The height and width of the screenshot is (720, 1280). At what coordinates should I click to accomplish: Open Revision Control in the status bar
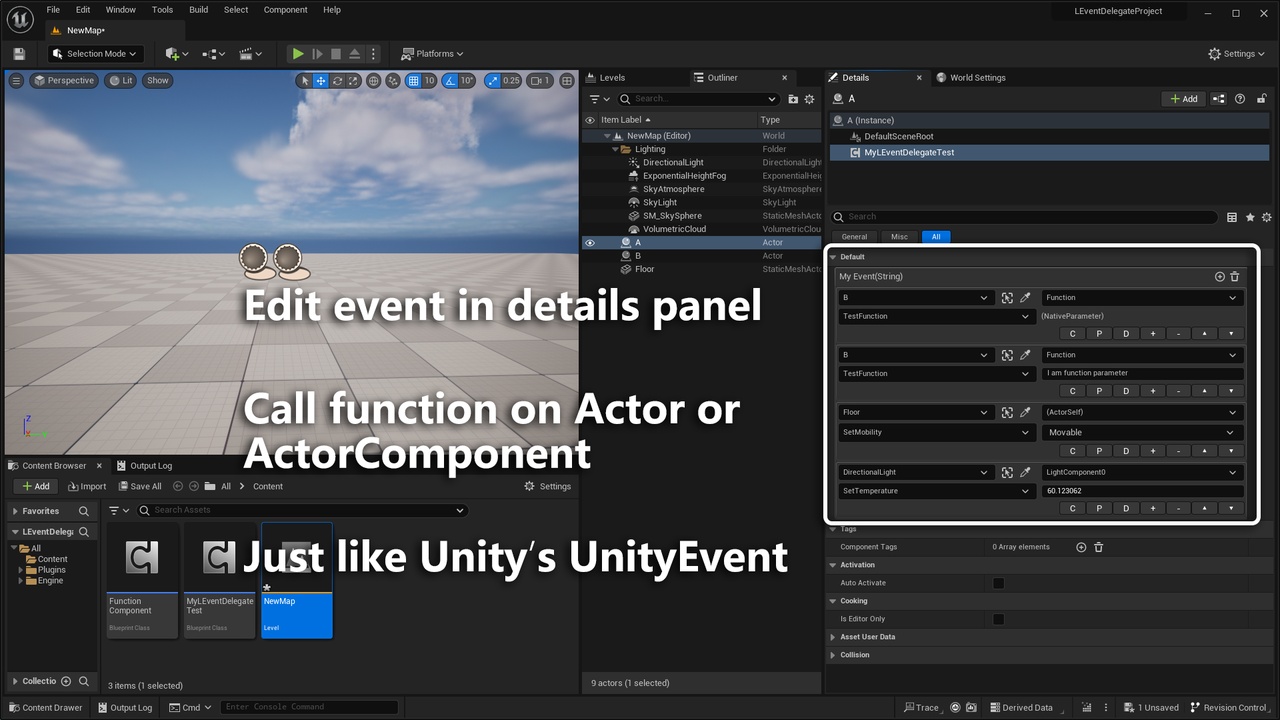(1230, 707)
